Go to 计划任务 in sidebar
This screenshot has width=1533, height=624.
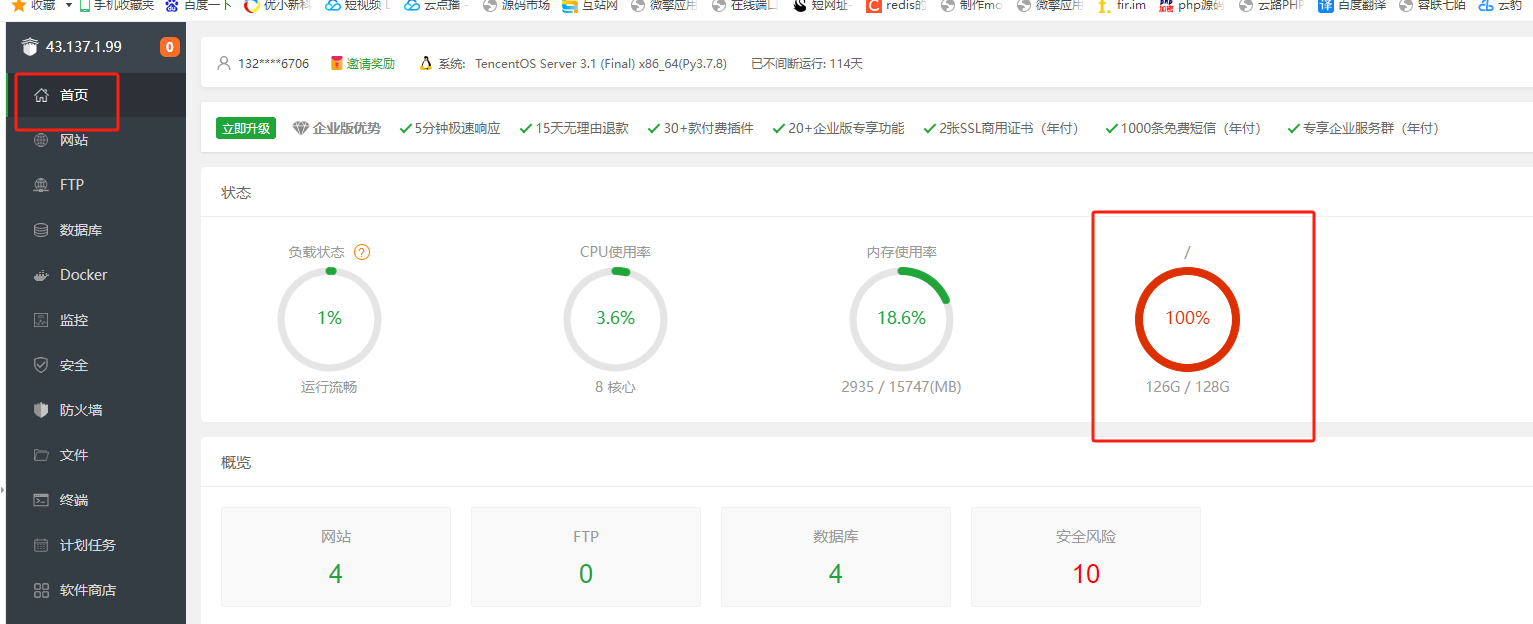point(87,545)
